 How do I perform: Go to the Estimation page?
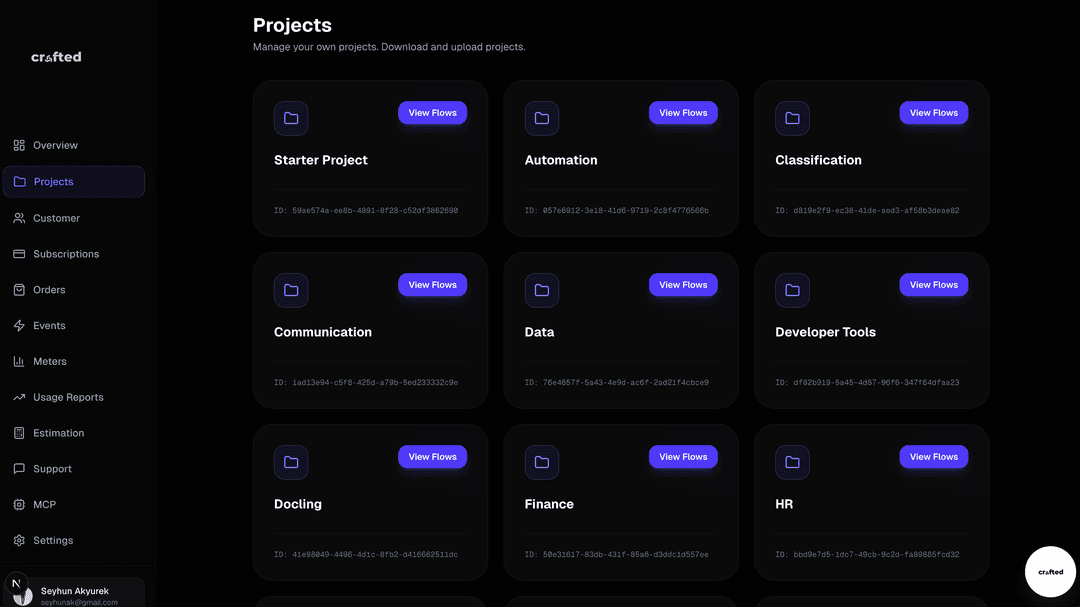point(58,433)
